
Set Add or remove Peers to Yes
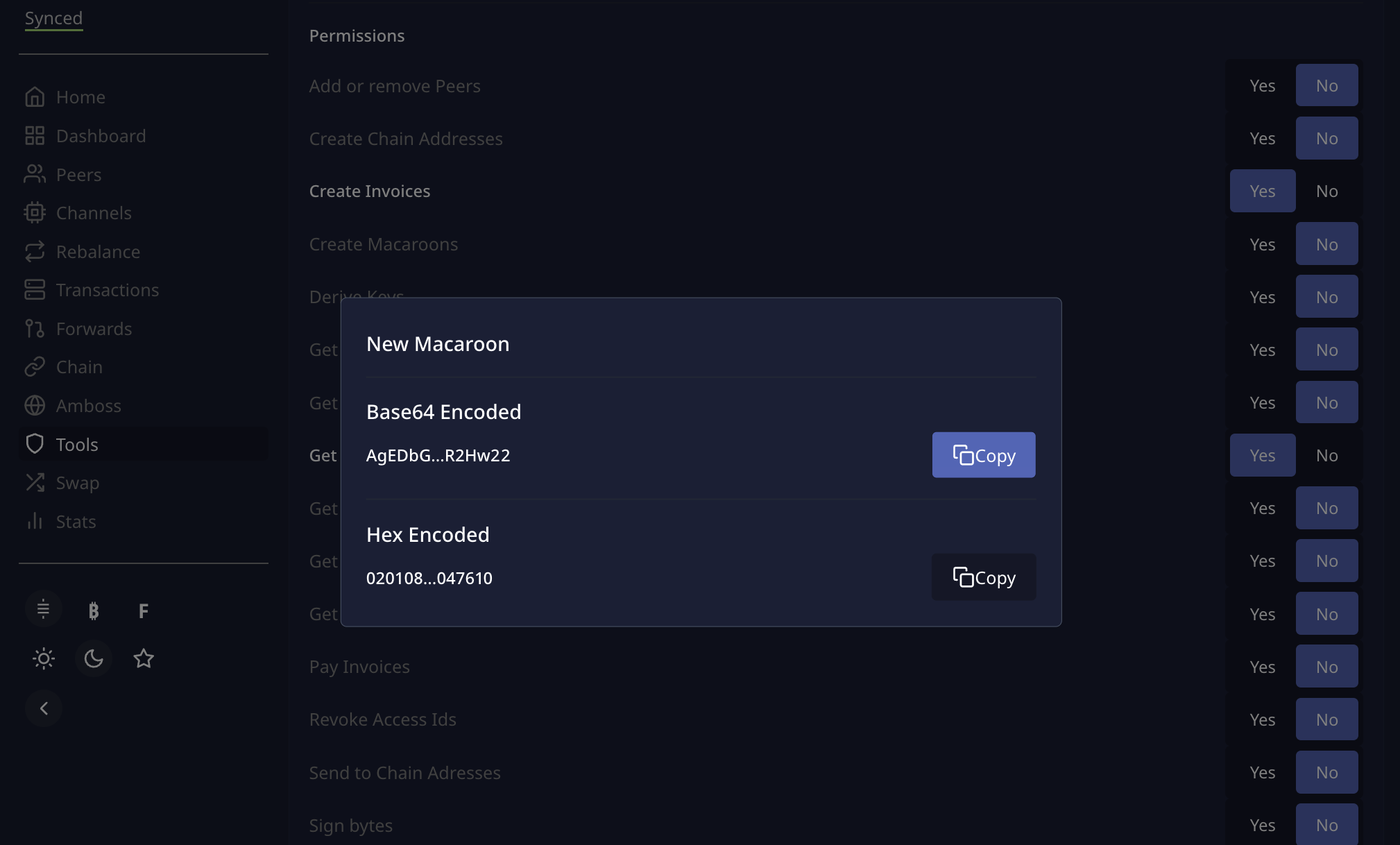tap(1263, 85)
